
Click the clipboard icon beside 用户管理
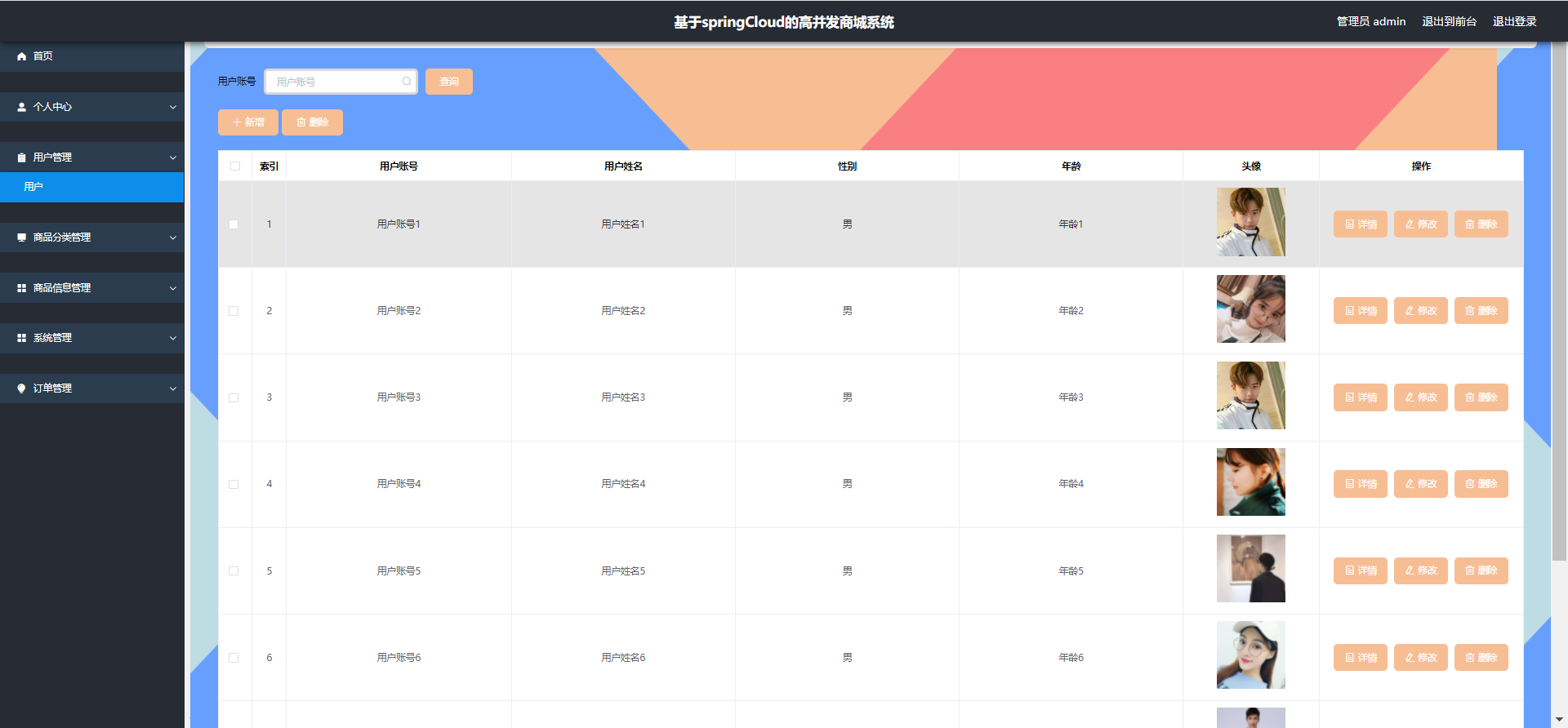click(x=22, y=158)
